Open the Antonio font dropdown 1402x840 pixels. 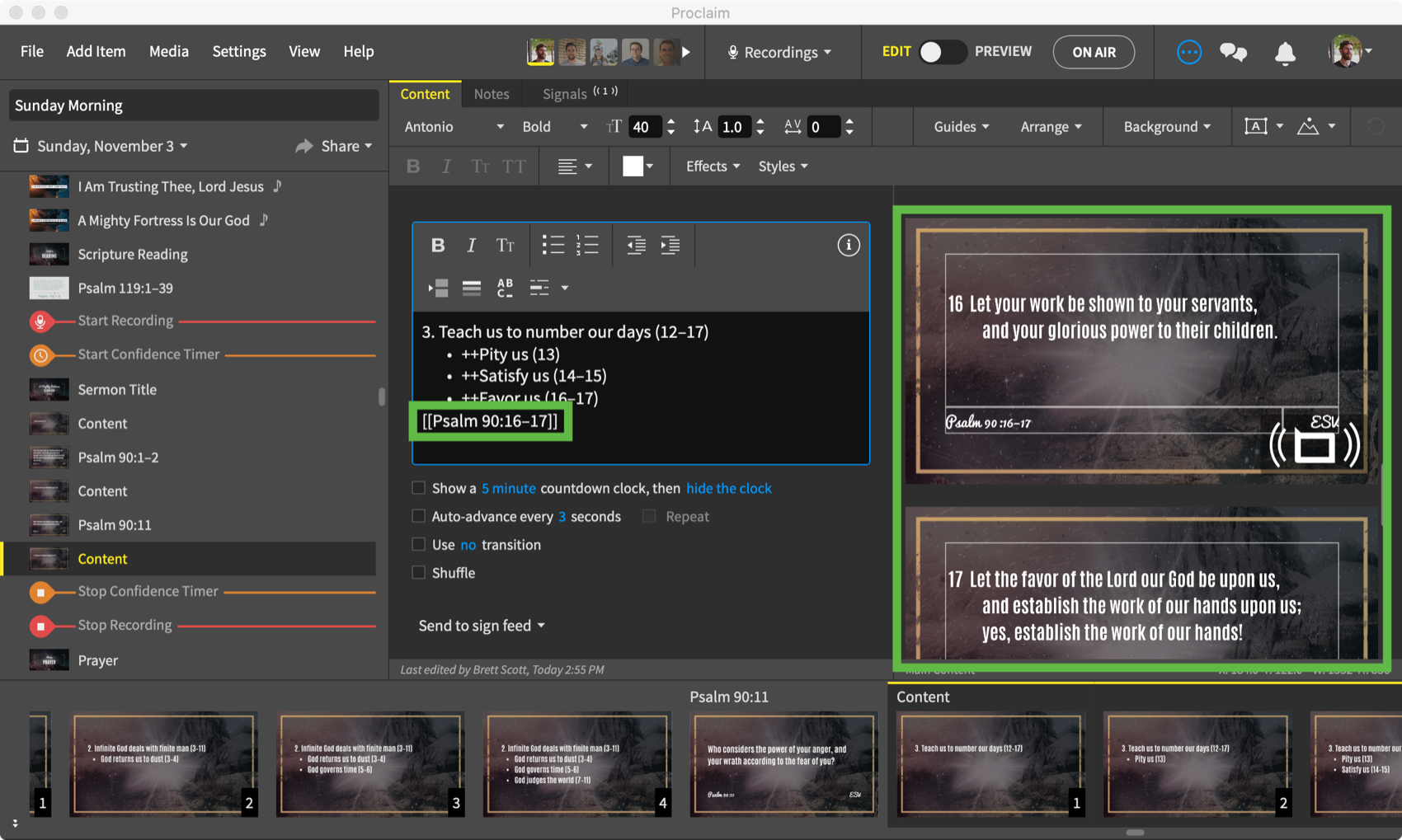click(454, 126)
